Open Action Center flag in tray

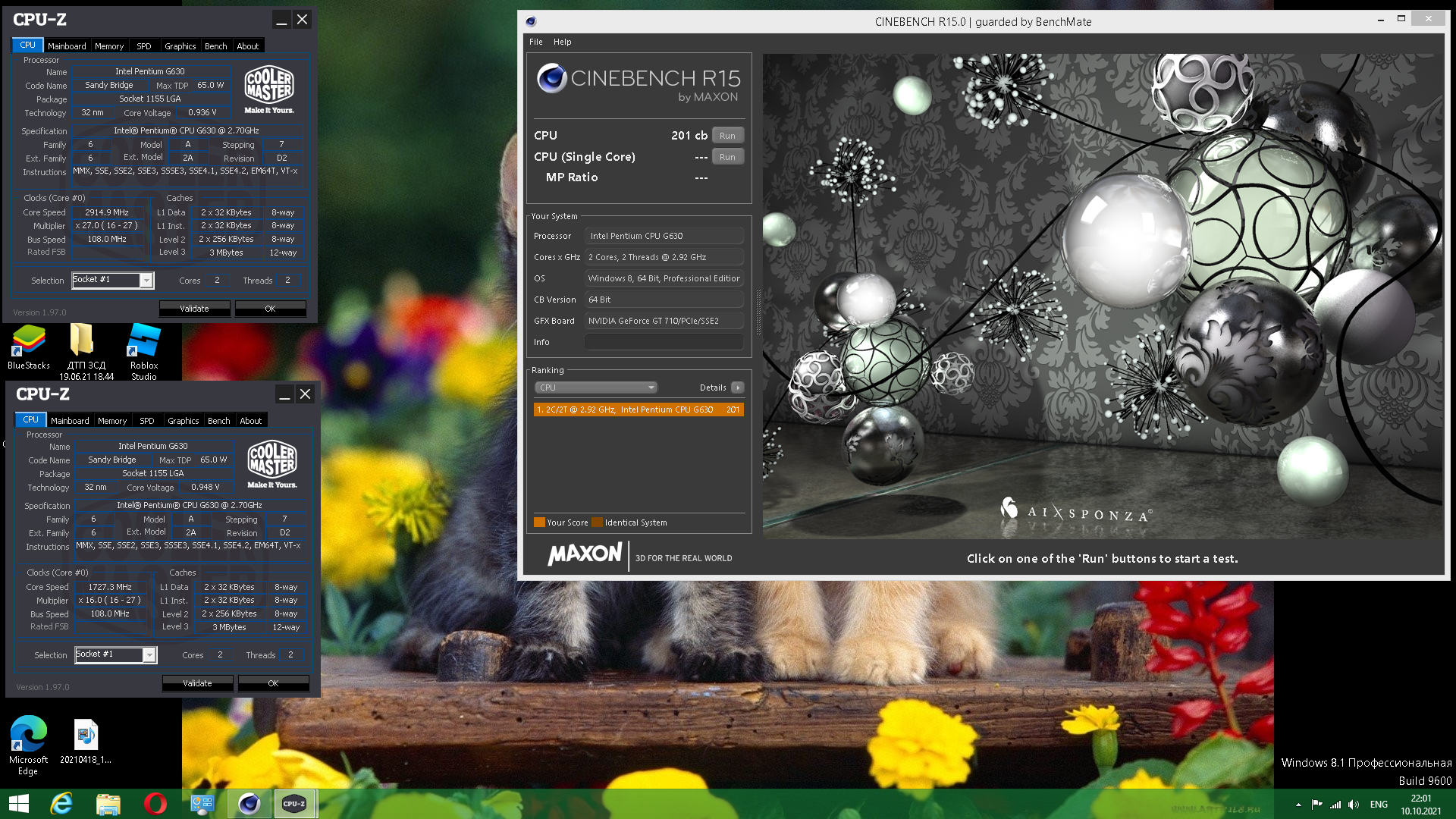pyautogui.click(x=1316, y=805)
